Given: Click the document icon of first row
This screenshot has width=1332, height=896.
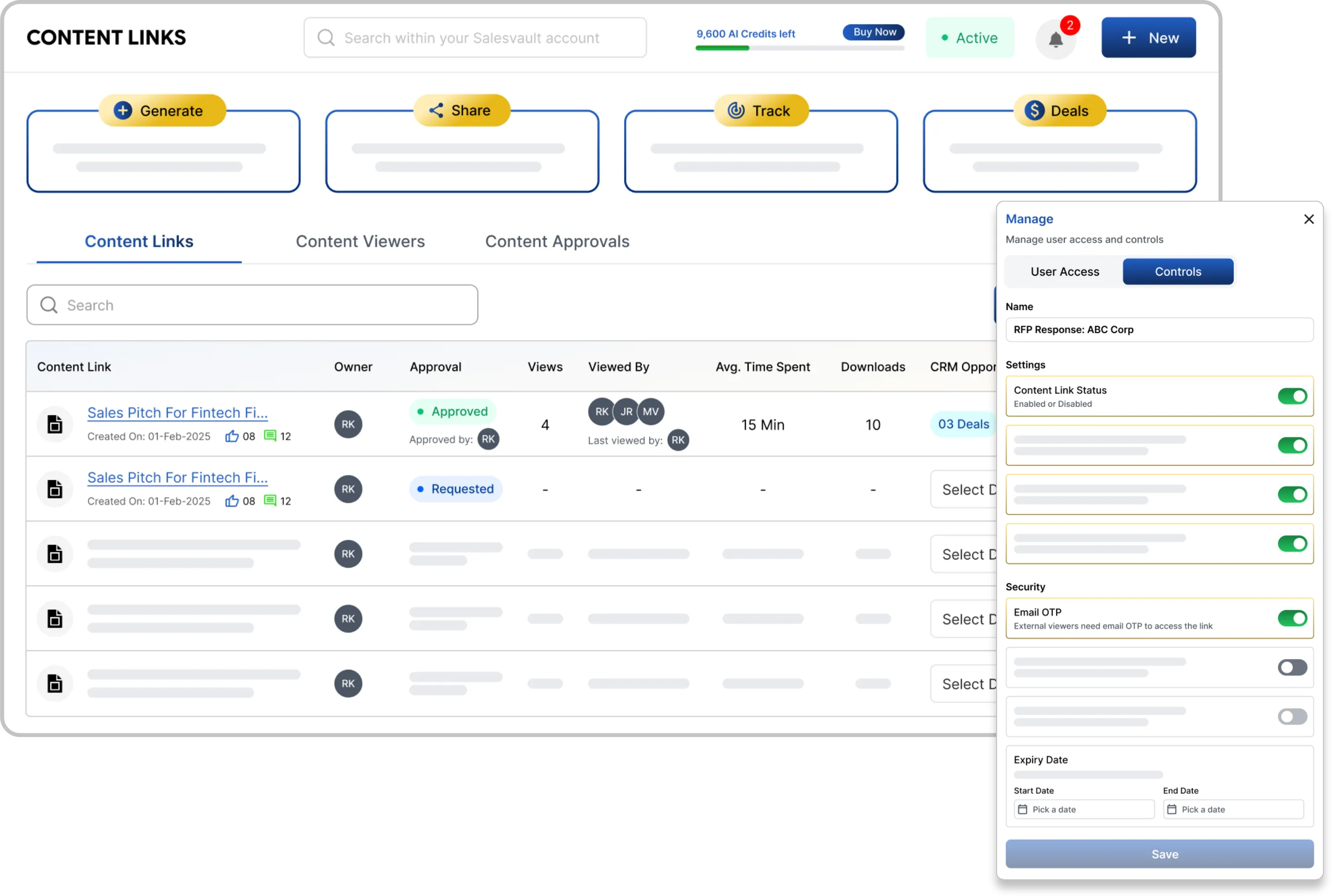Looking at the screenshot, I should point(55,424).
